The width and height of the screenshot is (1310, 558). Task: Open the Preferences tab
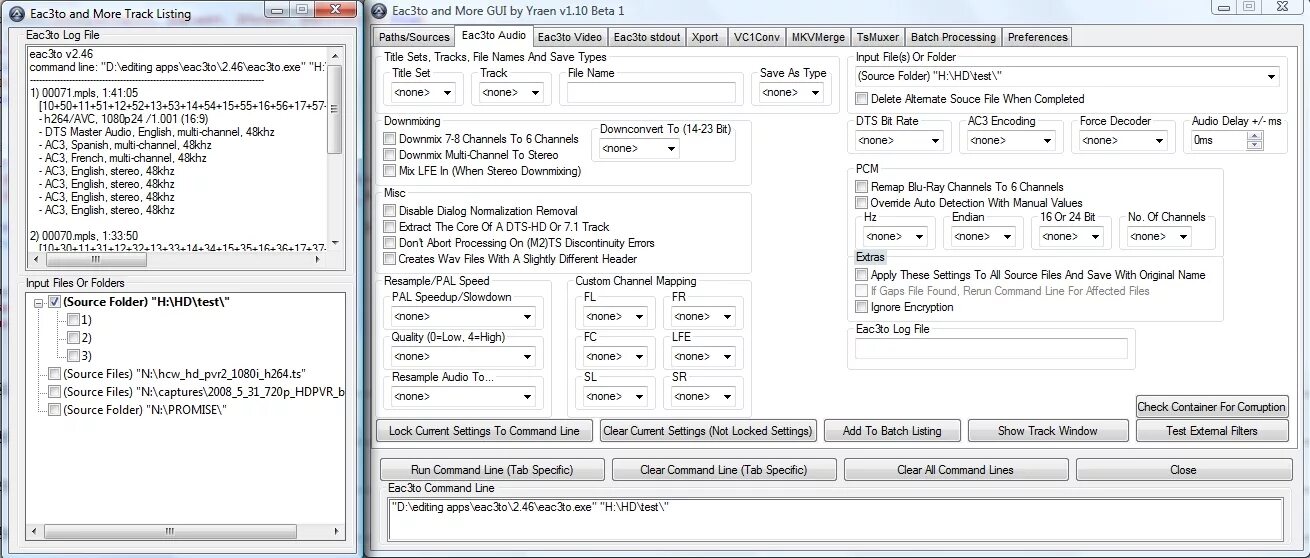(x=1037, y=37)
